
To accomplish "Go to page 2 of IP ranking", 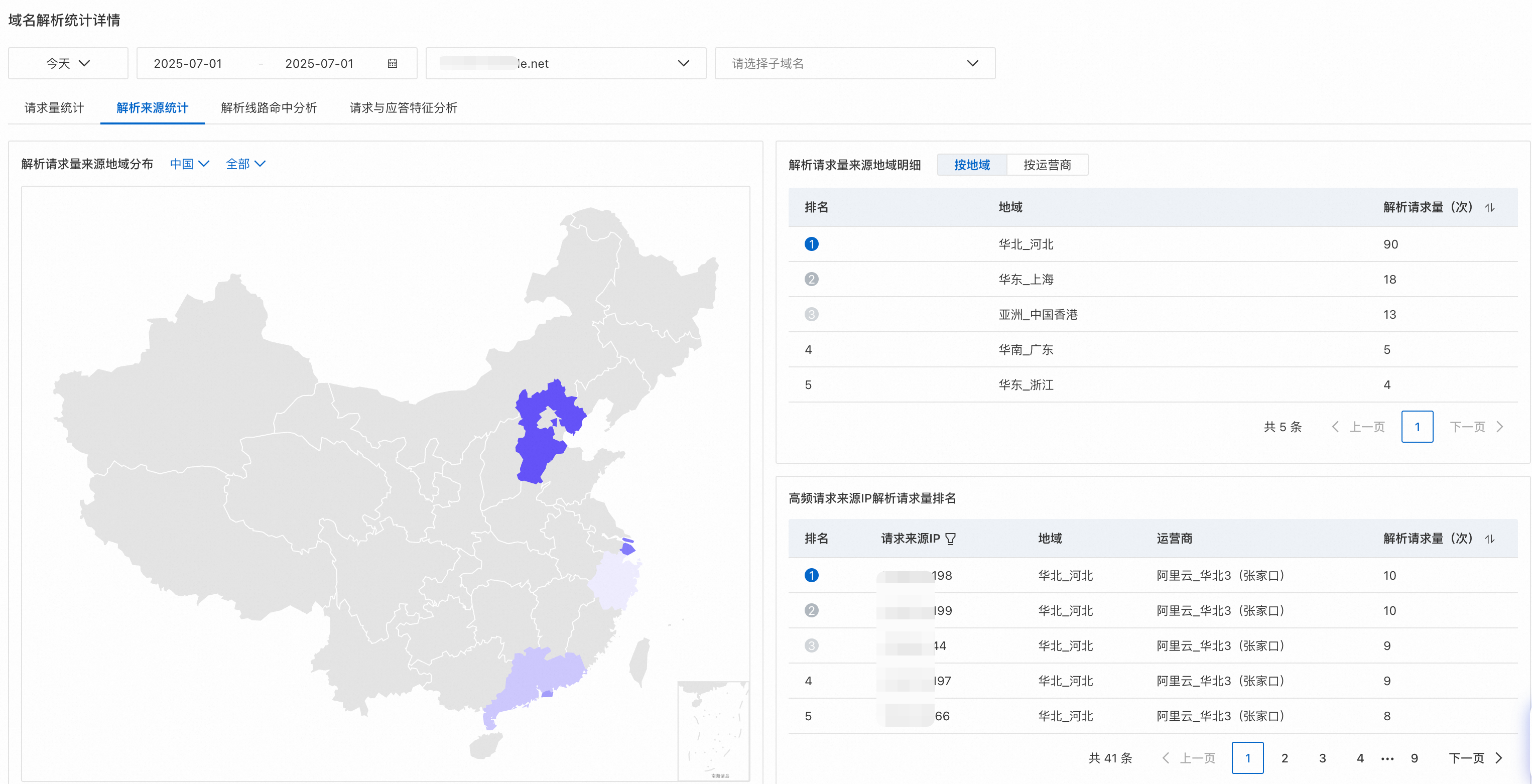I will coord(1285,758).
